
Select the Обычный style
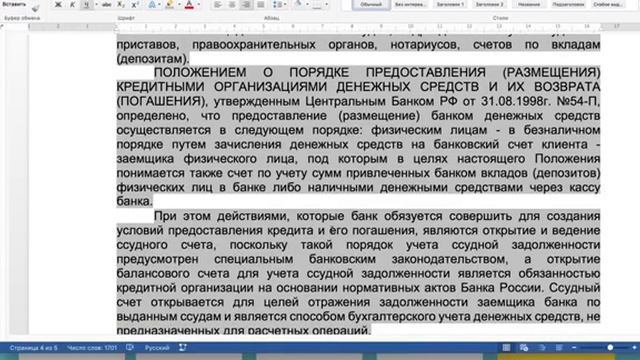point(371,4)
